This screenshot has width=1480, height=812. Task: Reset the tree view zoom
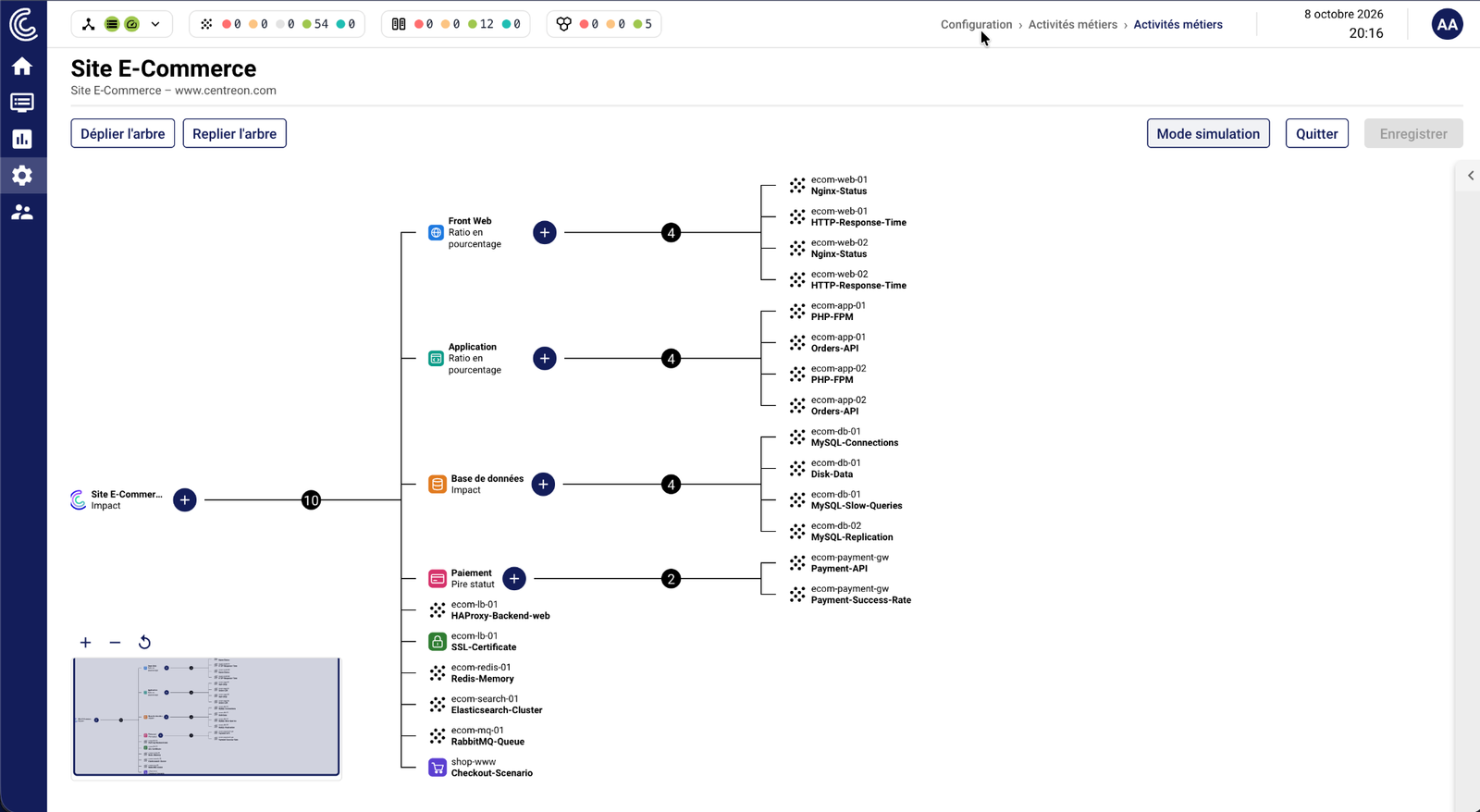pos(144,643)
